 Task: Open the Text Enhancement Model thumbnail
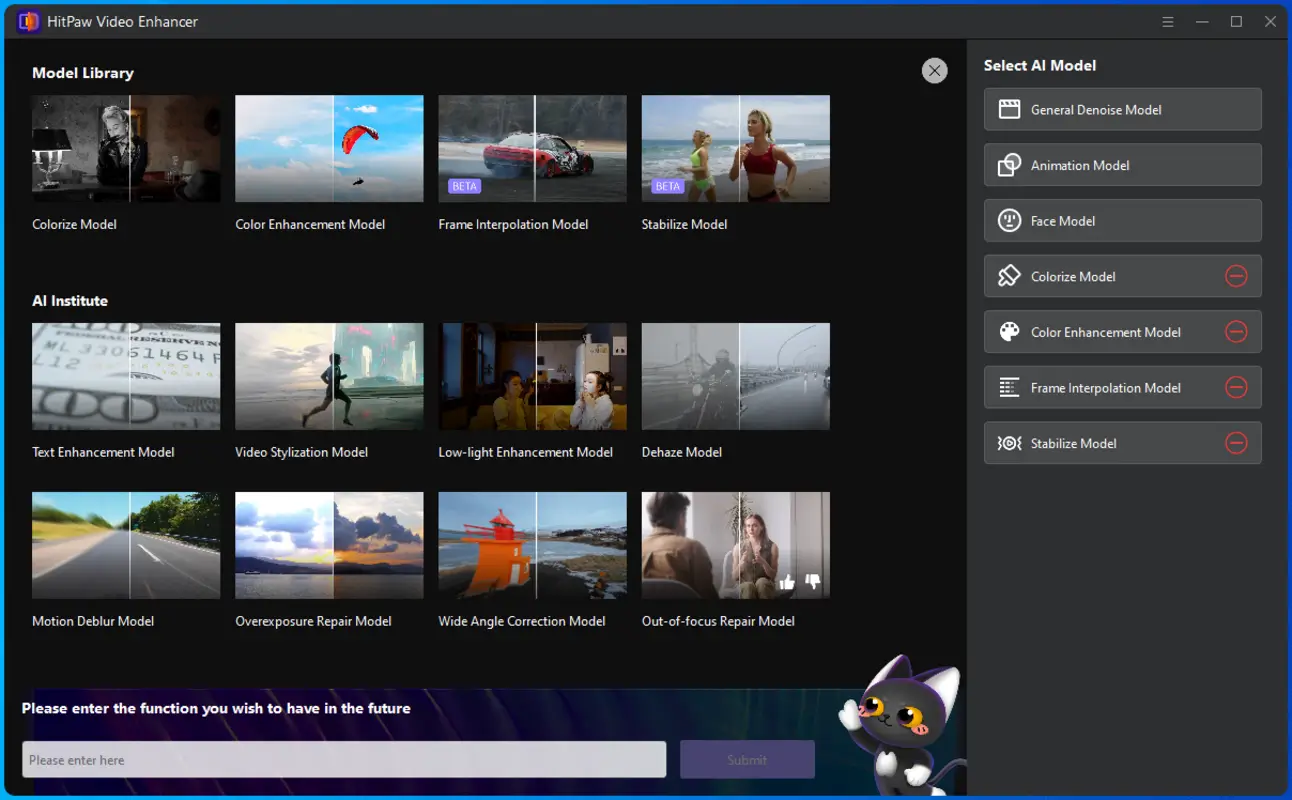point(125,376)
